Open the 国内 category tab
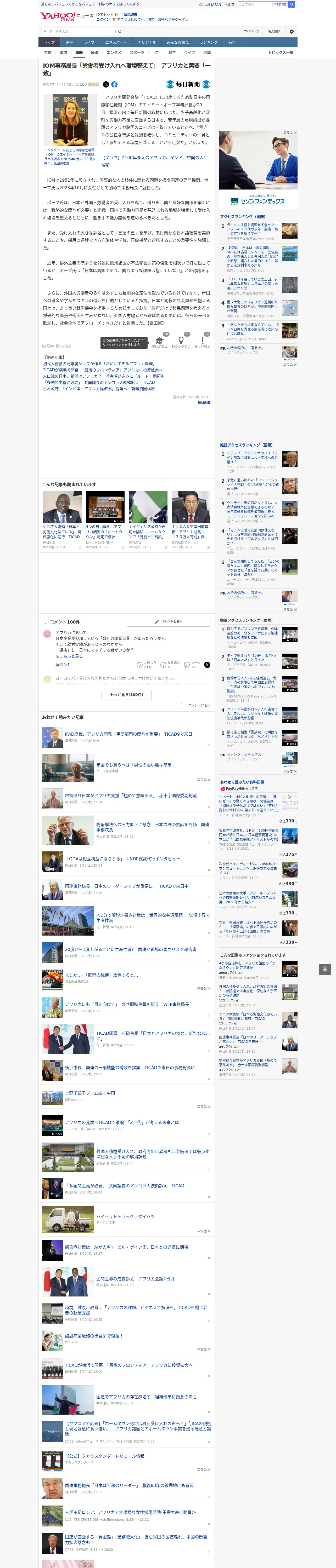336x1568 pixels. (63, 52)
